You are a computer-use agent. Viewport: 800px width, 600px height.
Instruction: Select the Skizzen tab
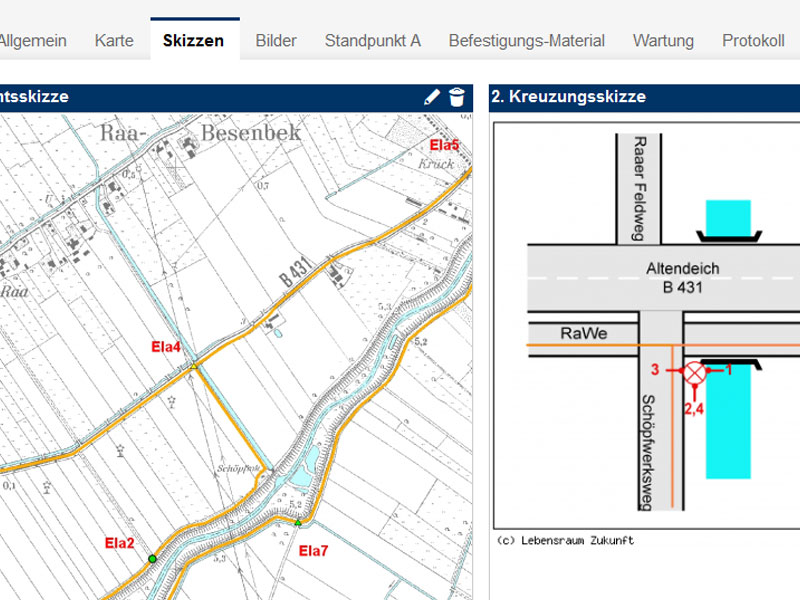(195, 40)
